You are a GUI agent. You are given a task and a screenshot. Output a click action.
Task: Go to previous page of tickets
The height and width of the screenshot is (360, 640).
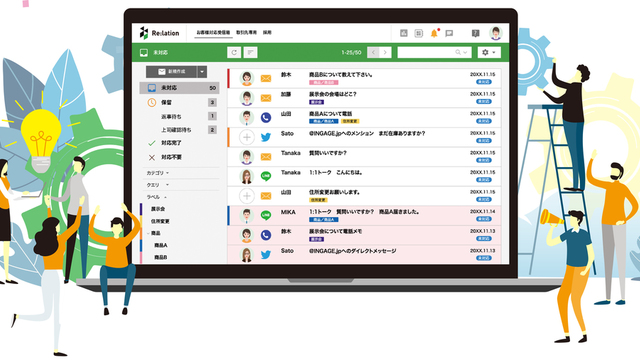click(x=373, y=52)
